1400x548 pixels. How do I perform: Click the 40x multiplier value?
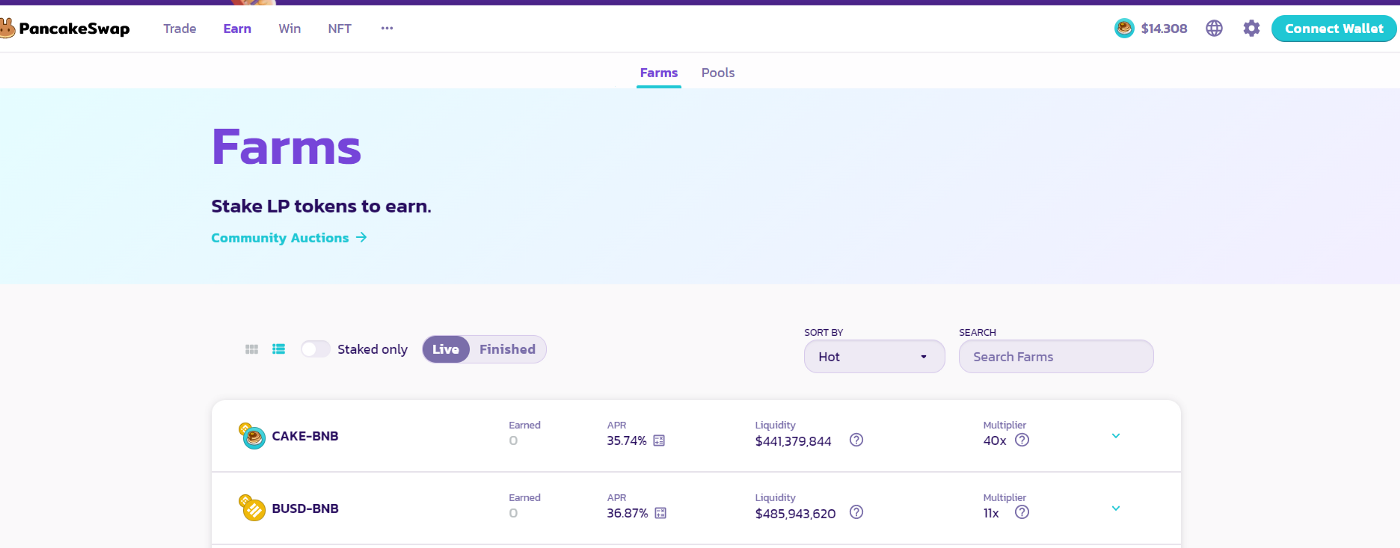tap(995, 440)
